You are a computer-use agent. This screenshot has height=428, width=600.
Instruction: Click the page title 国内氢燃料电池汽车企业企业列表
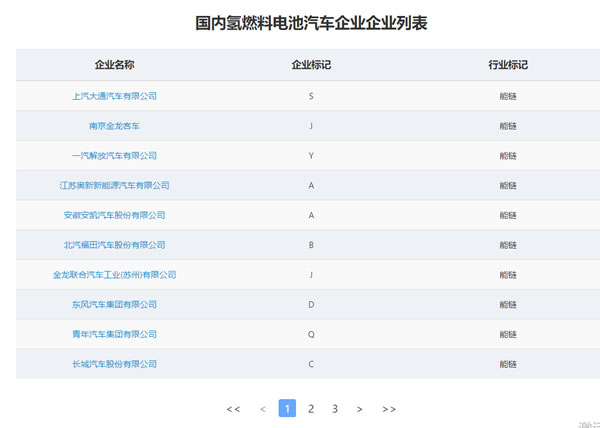pos(311,23)
